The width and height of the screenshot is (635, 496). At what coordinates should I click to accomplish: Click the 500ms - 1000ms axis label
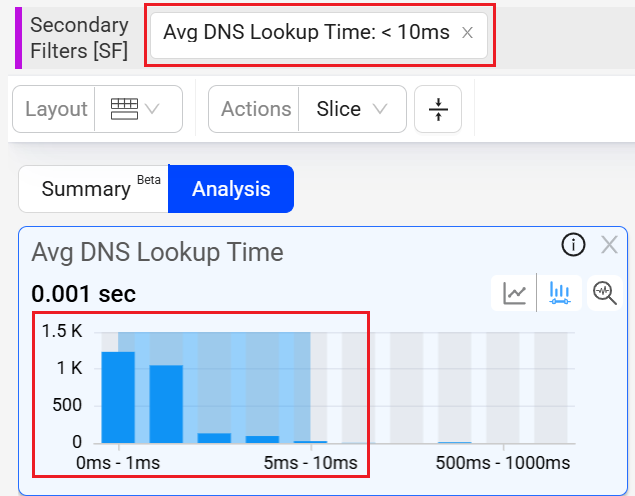[503, 463]
